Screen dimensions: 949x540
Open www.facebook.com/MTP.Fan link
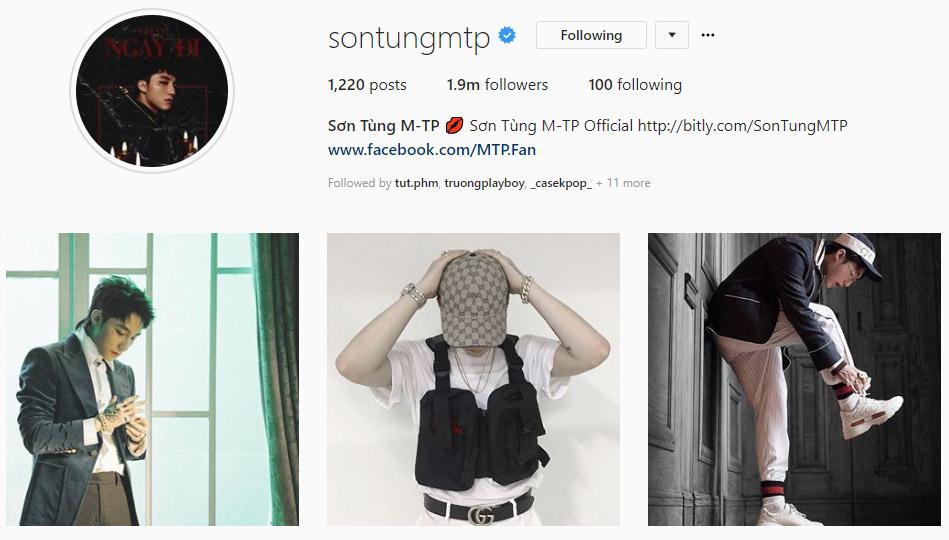(x=432, y=150)
